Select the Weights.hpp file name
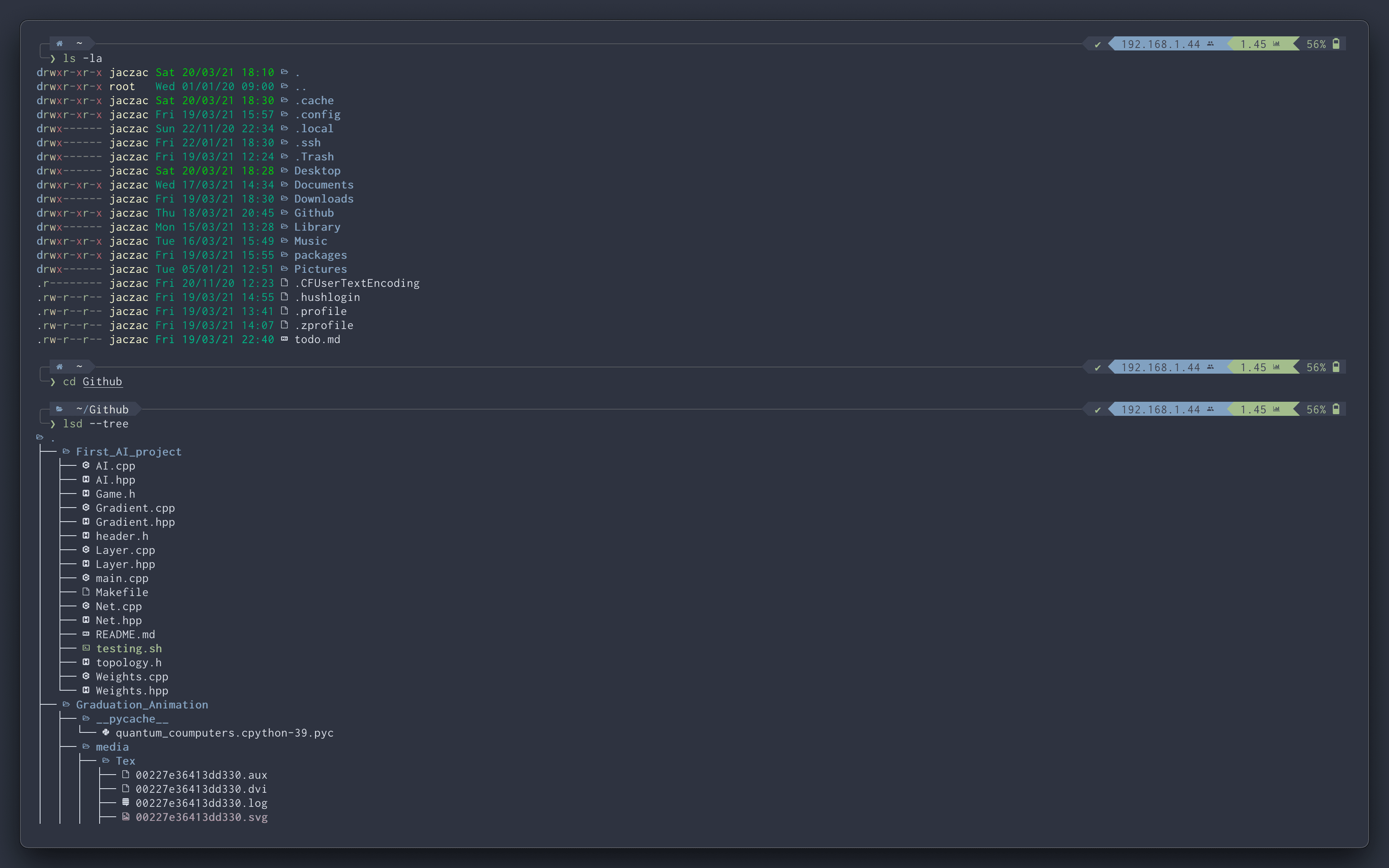Screen dimensions: 1389x868 (132, 691)
